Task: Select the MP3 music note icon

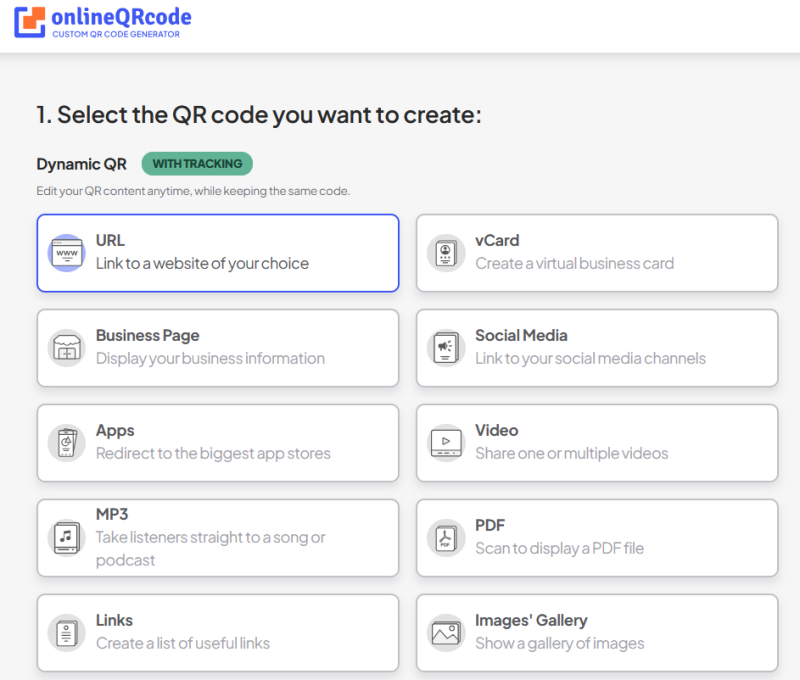Action: click(66, 538)
